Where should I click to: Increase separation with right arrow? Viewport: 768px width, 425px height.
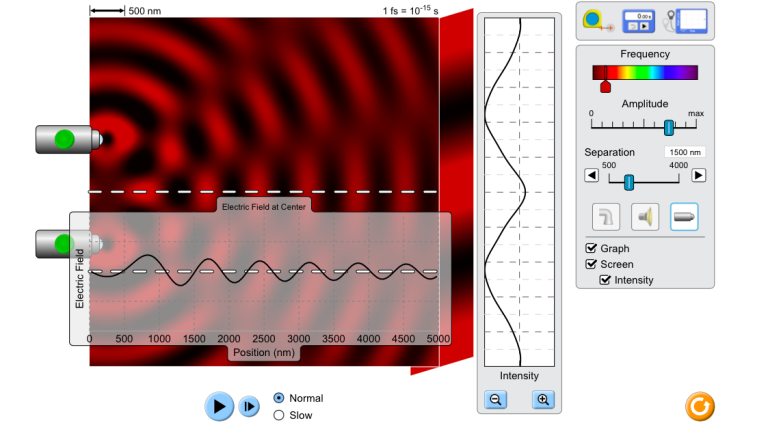698,175
